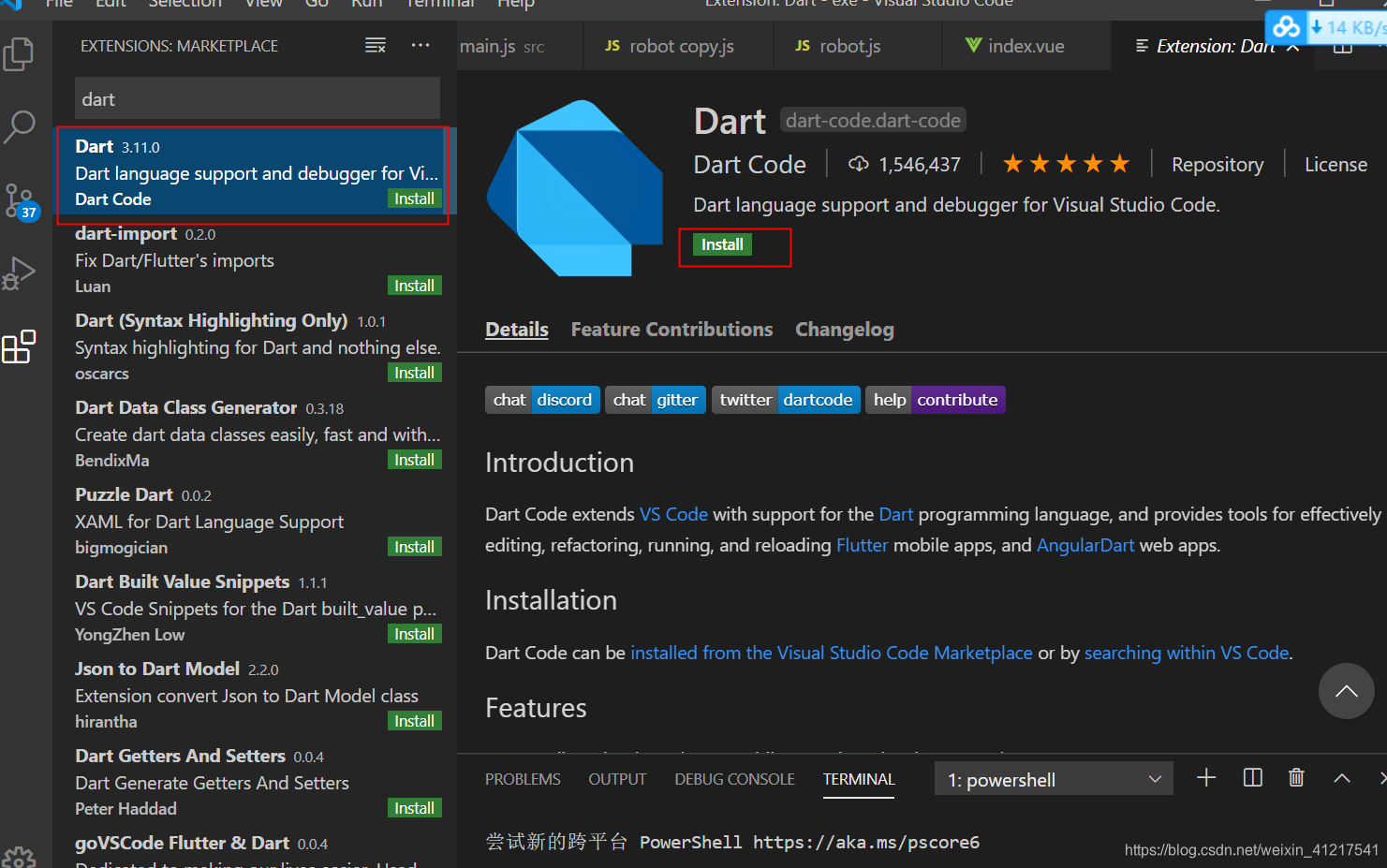This screenshot has width=1387, height=868.
Task: Open the Explorer view in activity bar
Action: (19, 54)
